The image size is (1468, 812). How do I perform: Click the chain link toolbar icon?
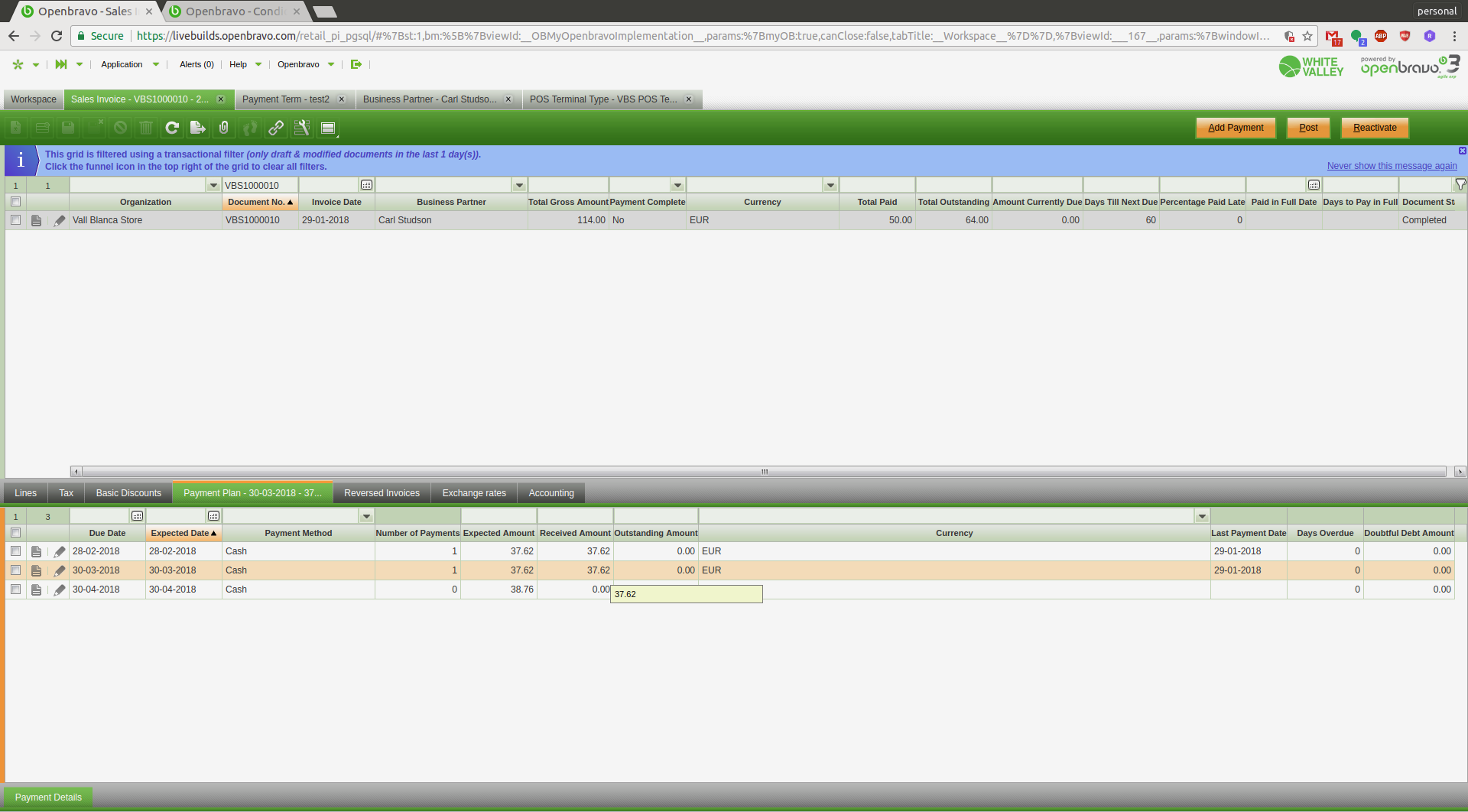coord(276,128)
